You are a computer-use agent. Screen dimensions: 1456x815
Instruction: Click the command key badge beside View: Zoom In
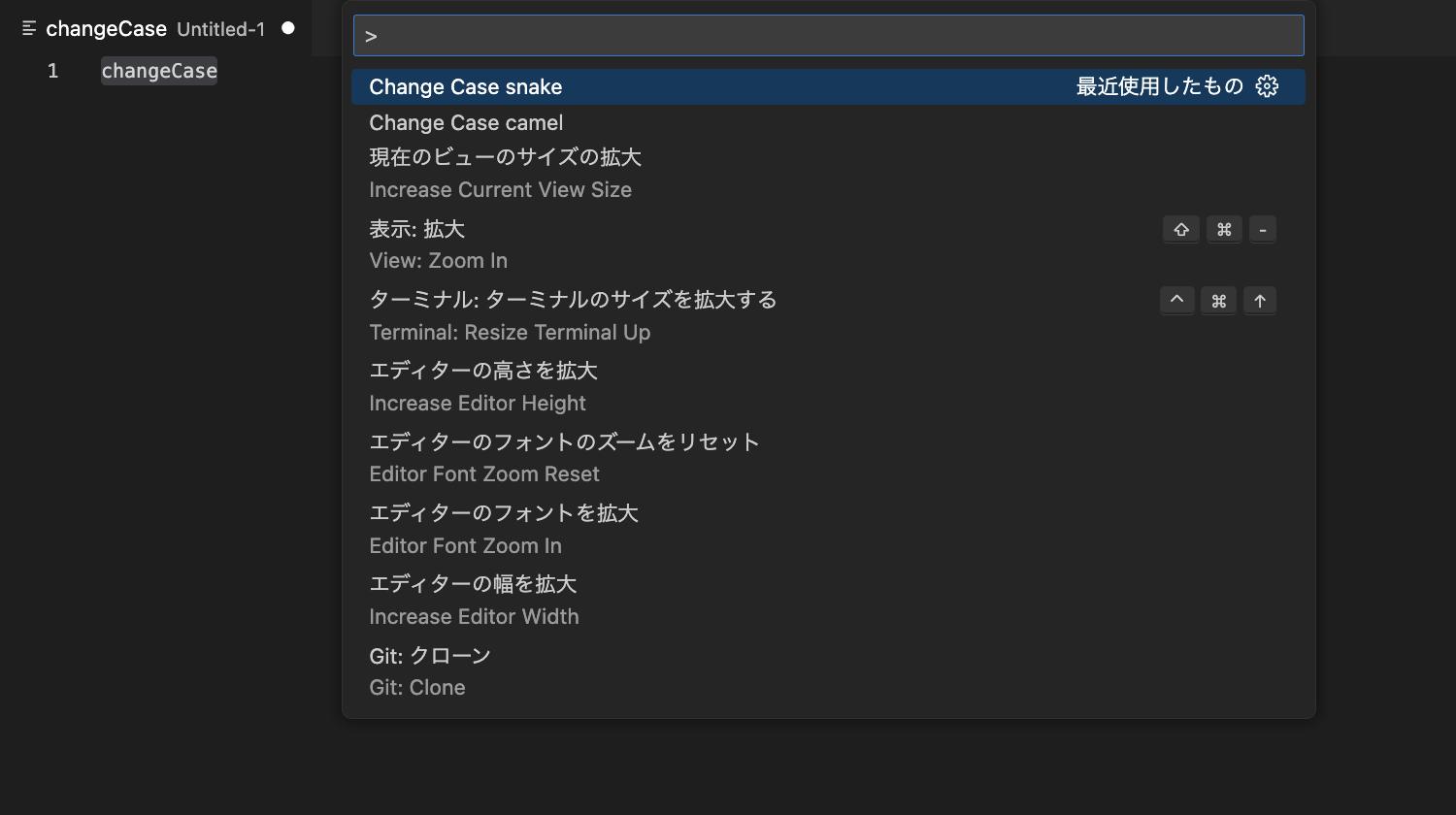(x=1223, y=229)
